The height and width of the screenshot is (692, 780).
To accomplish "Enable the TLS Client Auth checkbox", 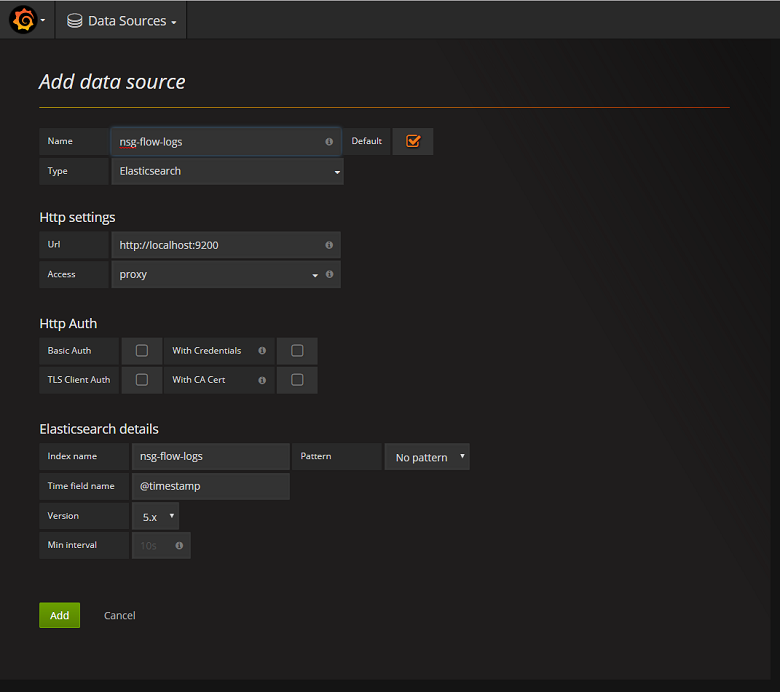I will [x=142, y=380].
